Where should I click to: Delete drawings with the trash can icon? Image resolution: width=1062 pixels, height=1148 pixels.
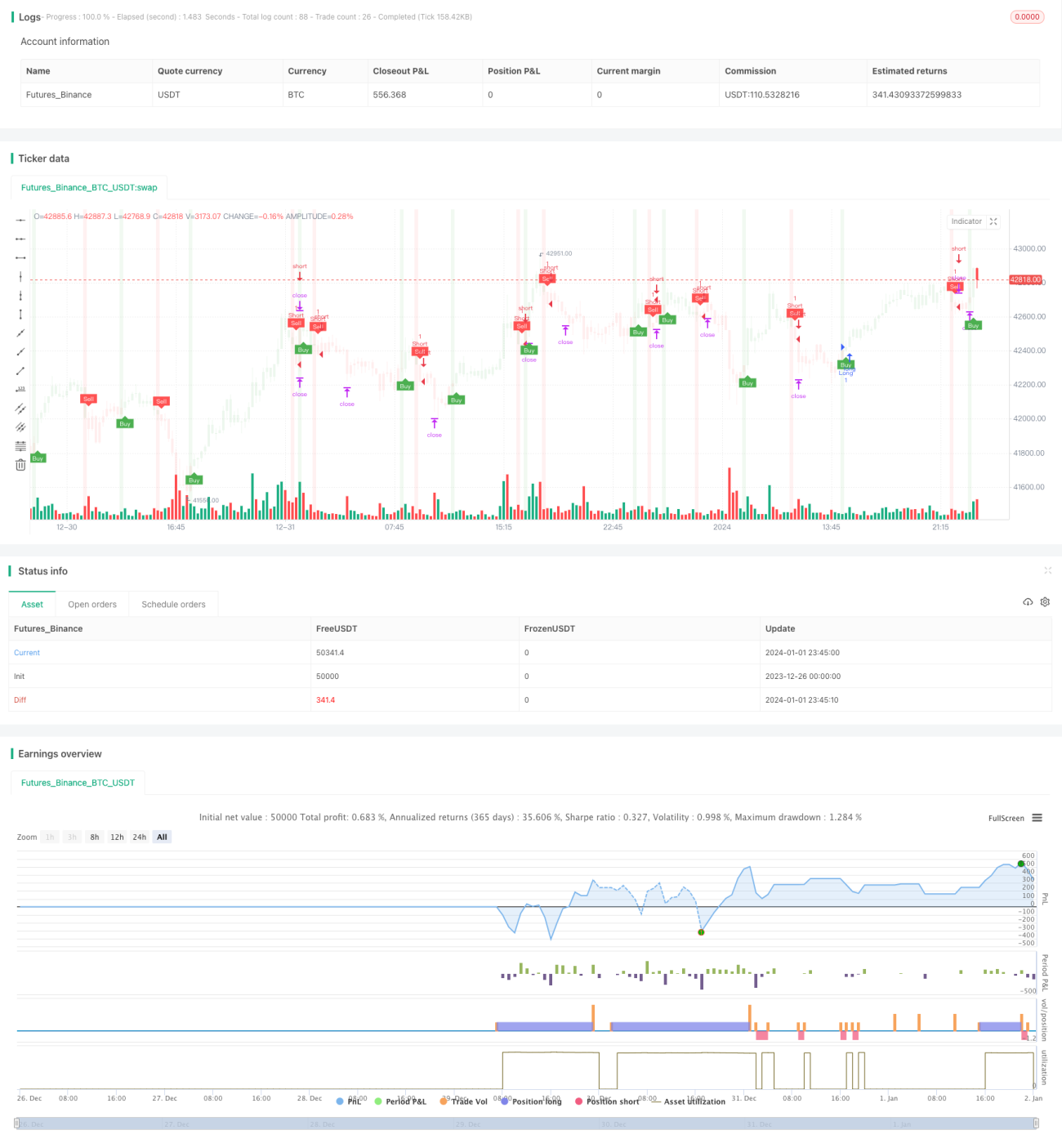[x=20, y=465]
